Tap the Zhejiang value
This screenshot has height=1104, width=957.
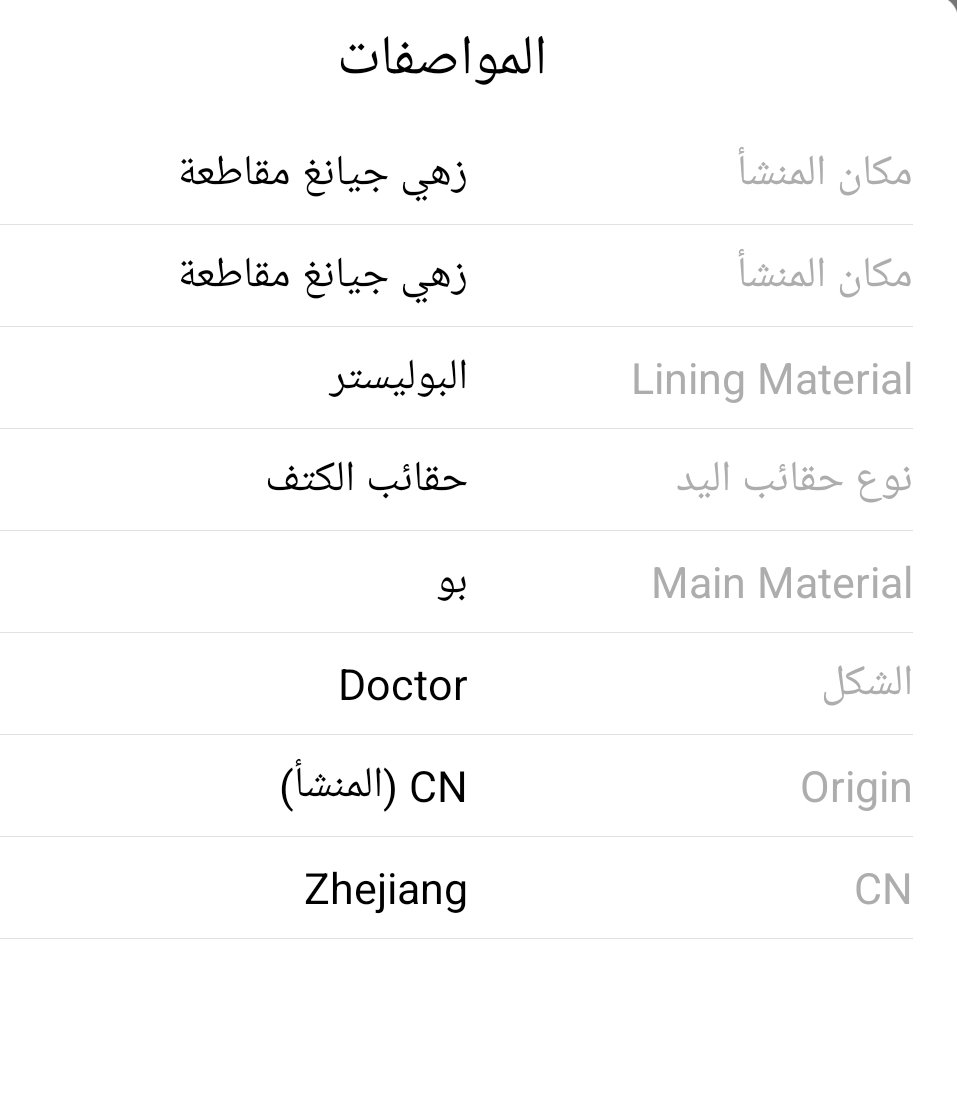(386, 891)
